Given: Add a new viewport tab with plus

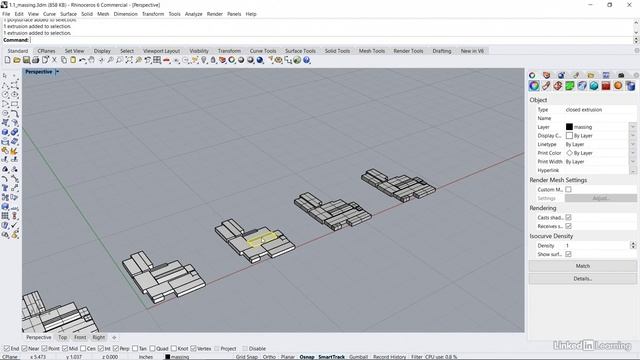Looking at the screenshot, I should 114,338.
